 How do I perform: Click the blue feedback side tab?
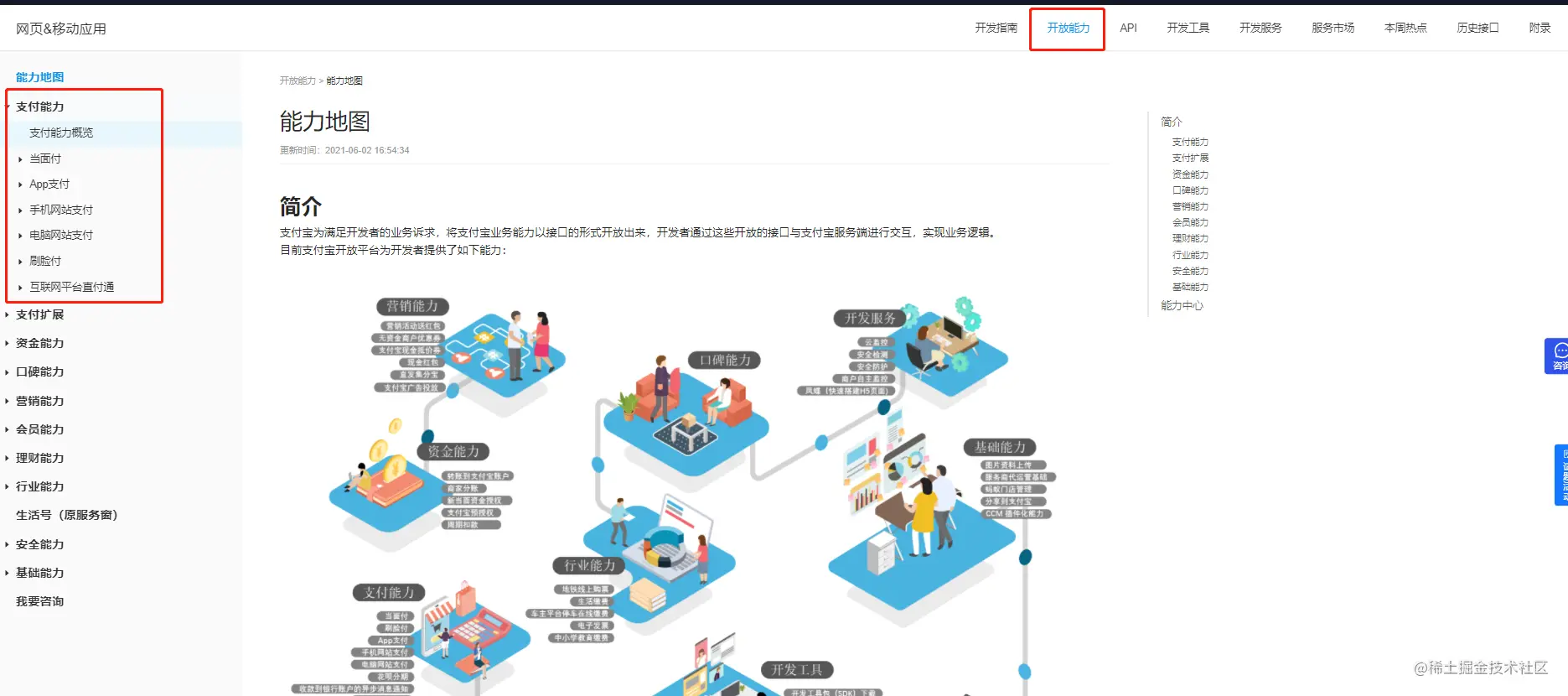pyautogui.click(x=1561, y=475)
